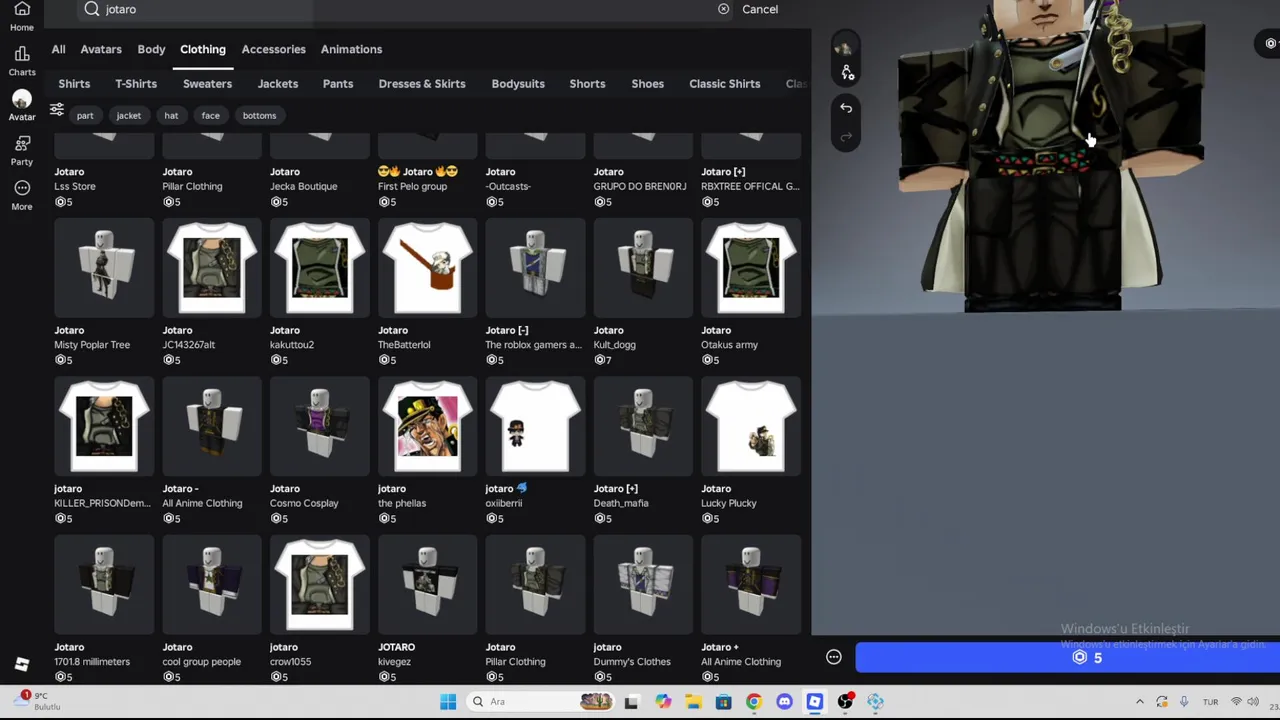Click the Roblox logo icon at sidebar bottom
The image size is (1280, 720).
[x=22, y=664]
